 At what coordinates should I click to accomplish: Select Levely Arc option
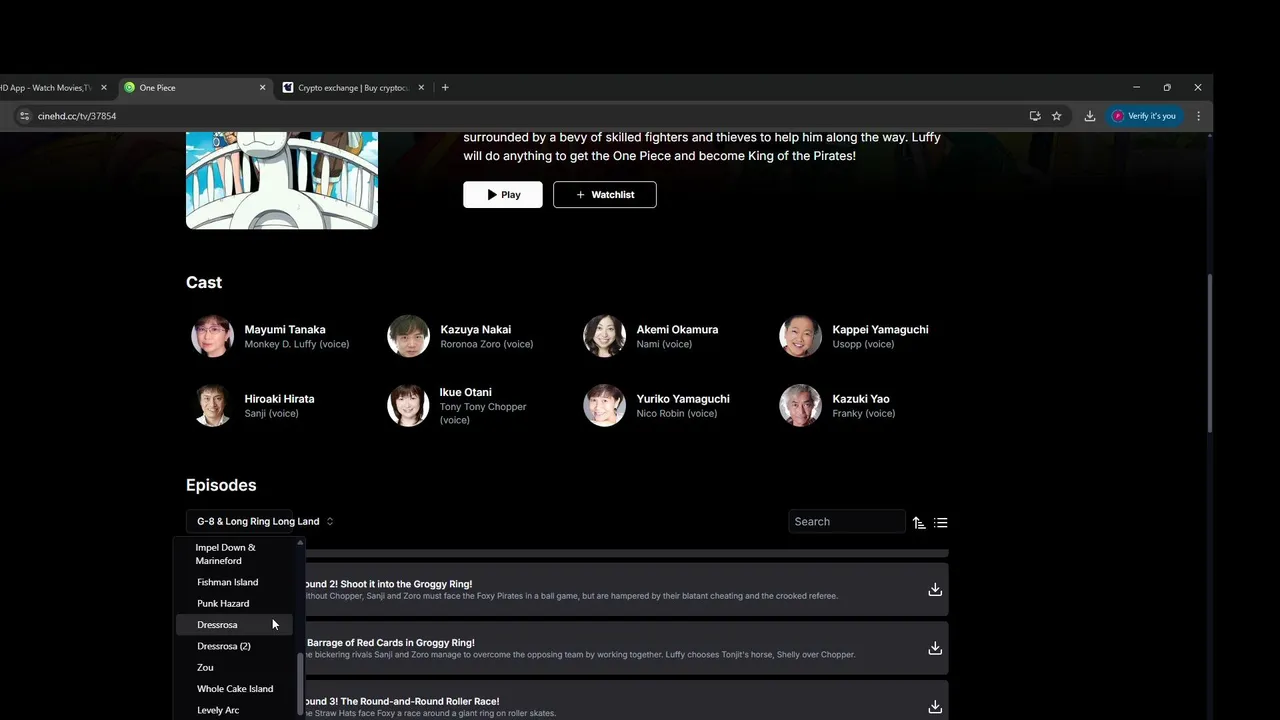click(235, 710)
